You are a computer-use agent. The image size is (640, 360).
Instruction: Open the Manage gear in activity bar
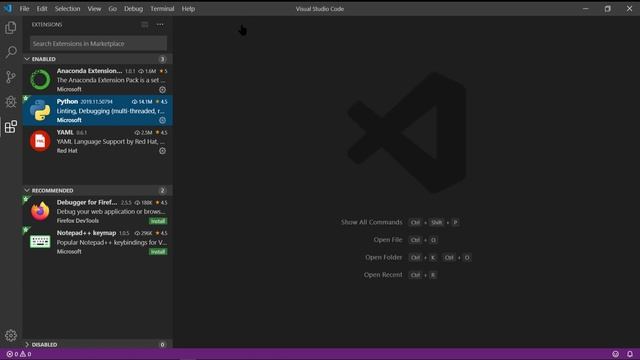(x=11, y=336)
